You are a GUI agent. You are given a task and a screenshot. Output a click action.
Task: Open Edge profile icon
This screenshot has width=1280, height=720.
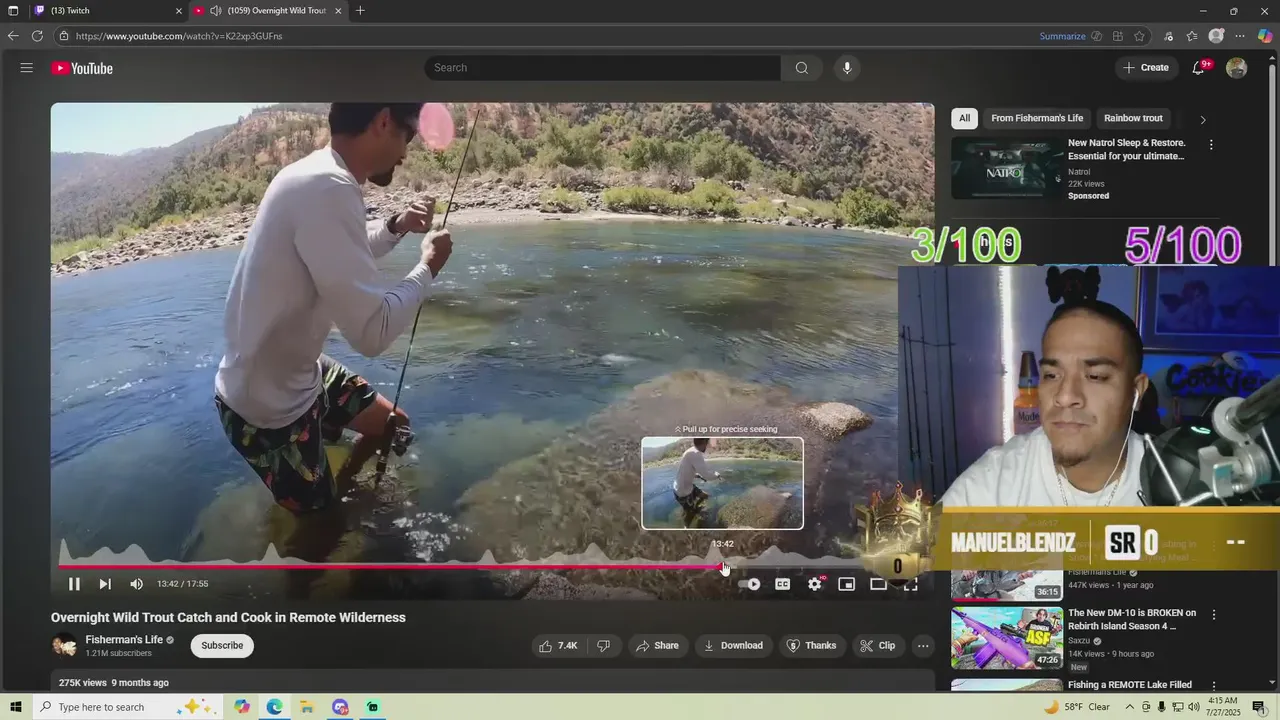coord(1216,36)
